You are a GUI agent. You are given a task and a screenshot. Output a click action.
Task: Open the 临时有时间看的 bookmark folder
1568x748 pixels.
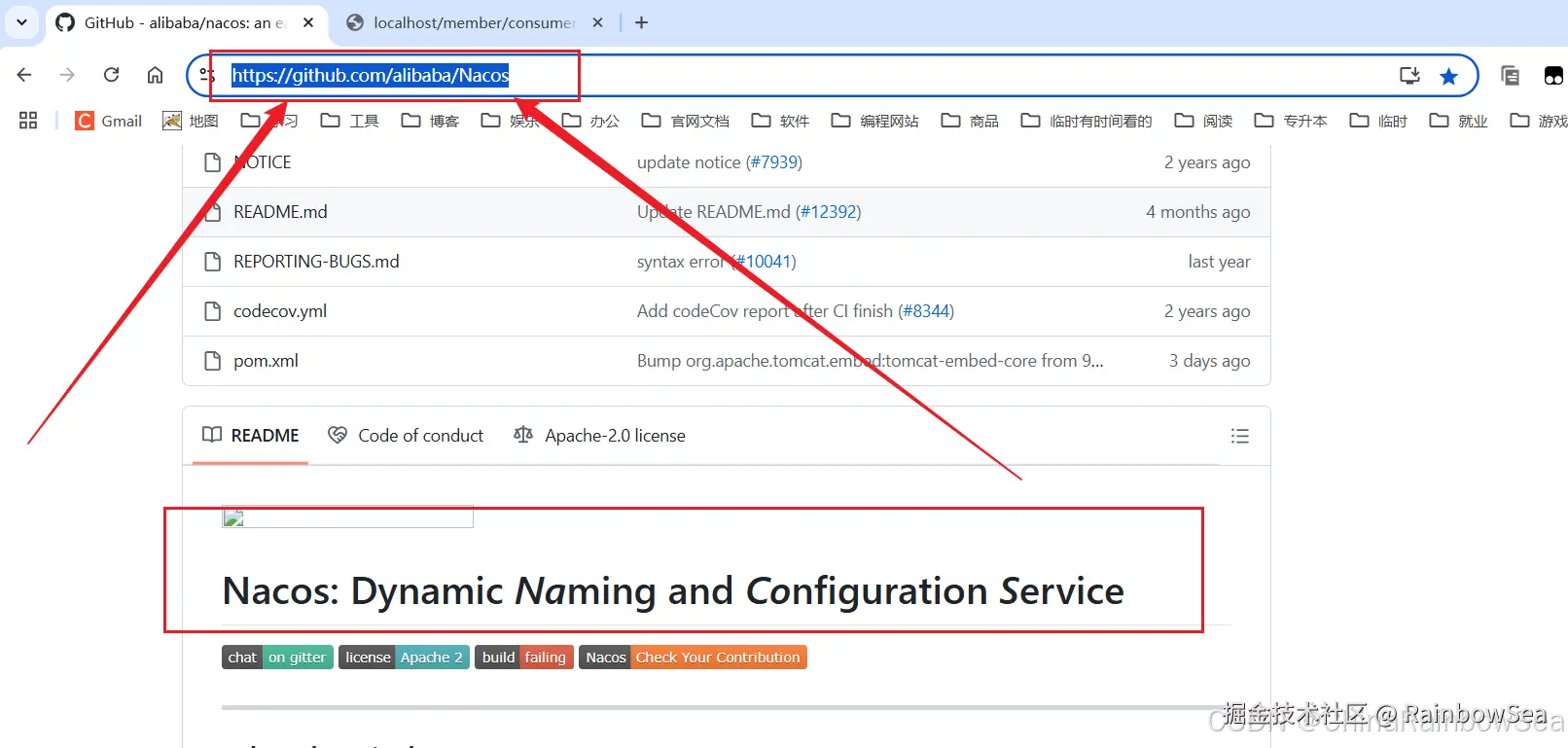(x=1087, y=121)
